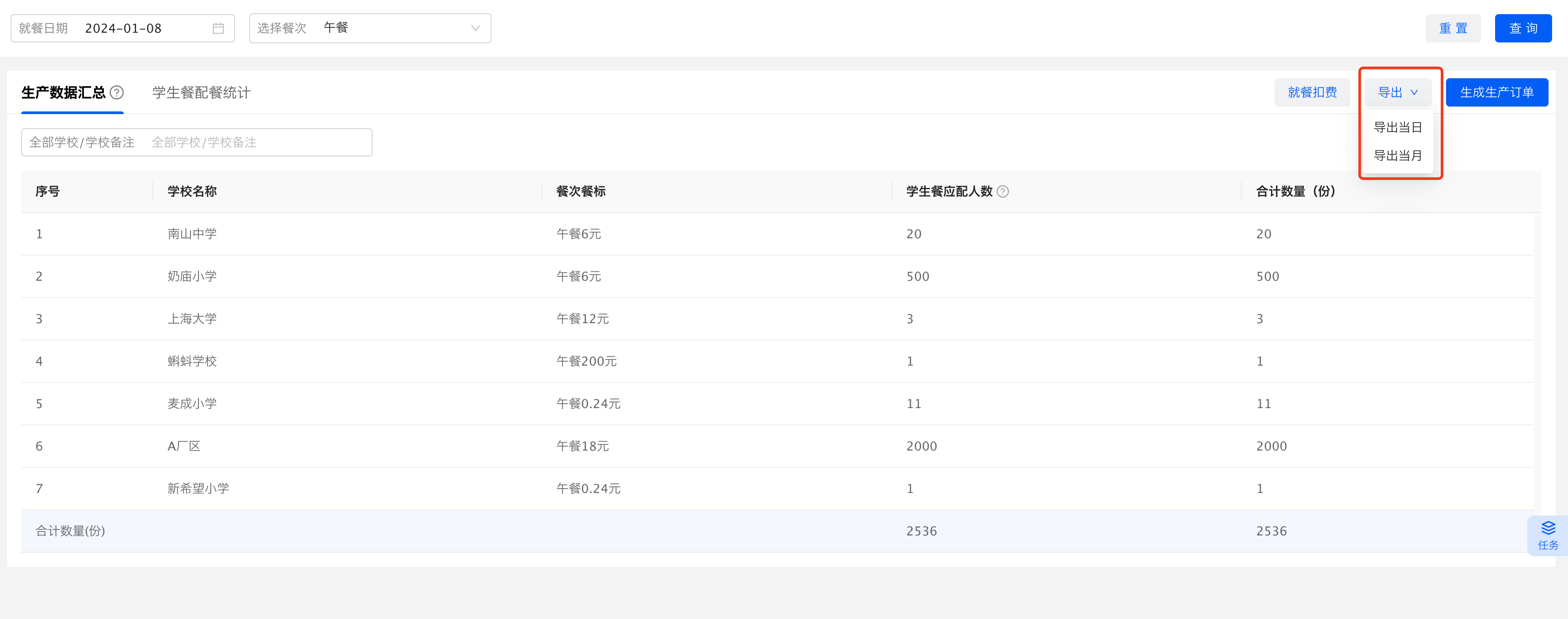Image resolution: width=1568 pixels, height=619 pixels.
Task: Click 午餐0.24元 in 新希望小学 row
Action: (588, 489)
